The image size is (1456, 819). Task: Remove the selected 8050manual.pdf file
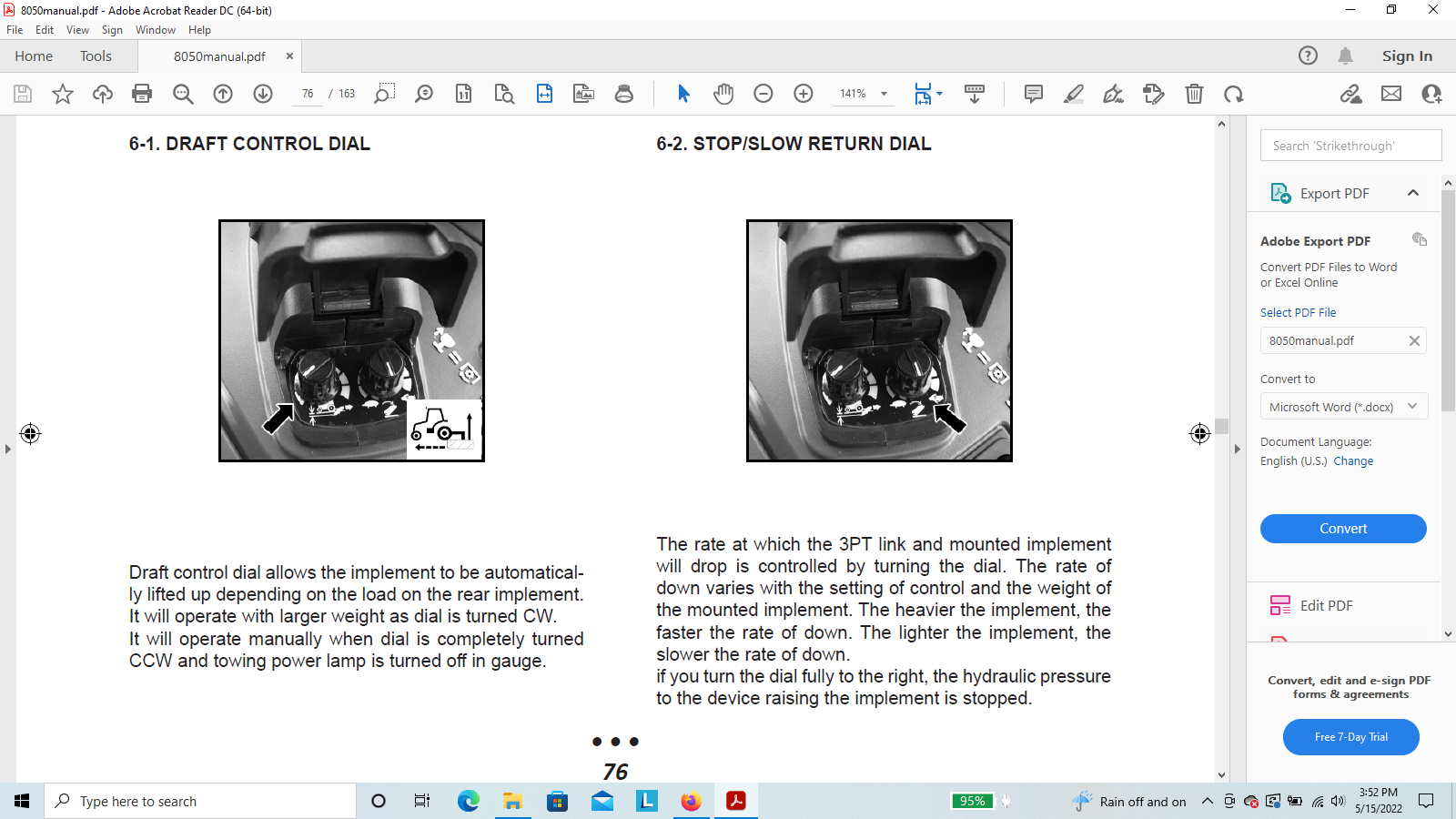tap(1414, 340)
